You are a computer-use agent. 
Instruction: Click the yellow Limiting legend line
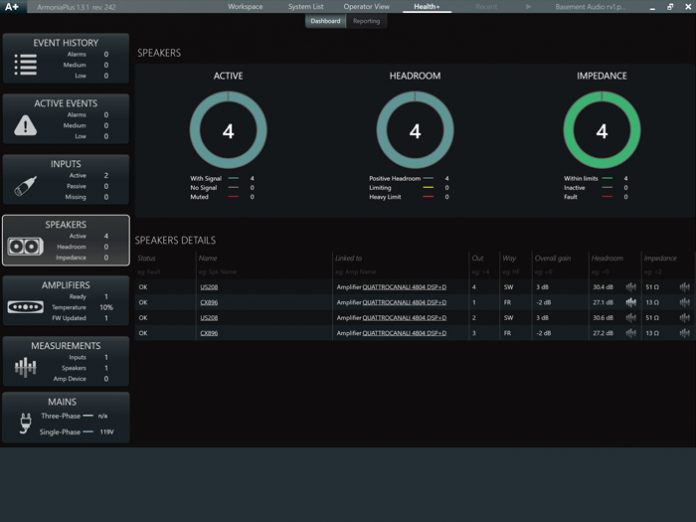(428, 188)
